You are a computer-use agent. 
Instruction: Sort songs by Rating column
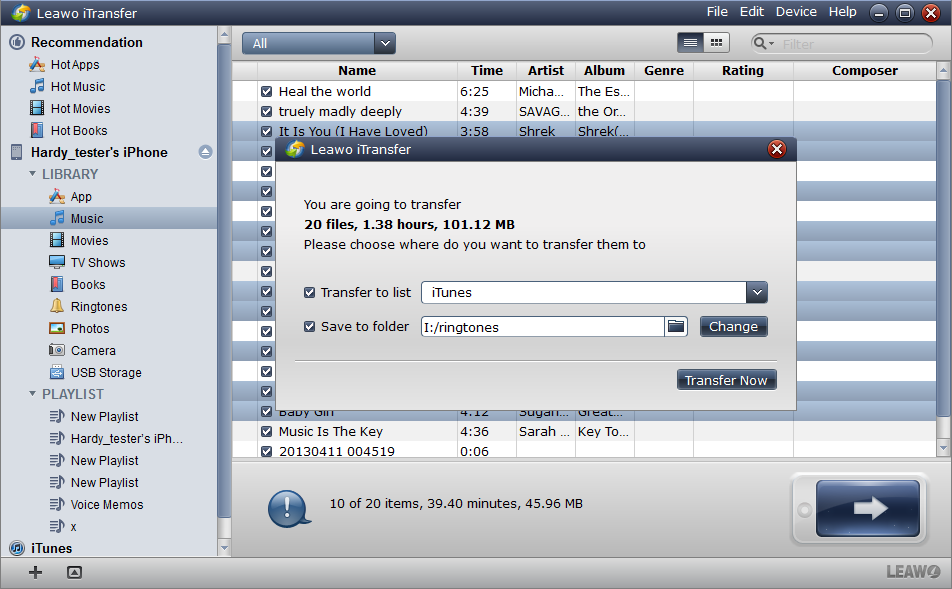pyautogui.click(x=743, y=70)
